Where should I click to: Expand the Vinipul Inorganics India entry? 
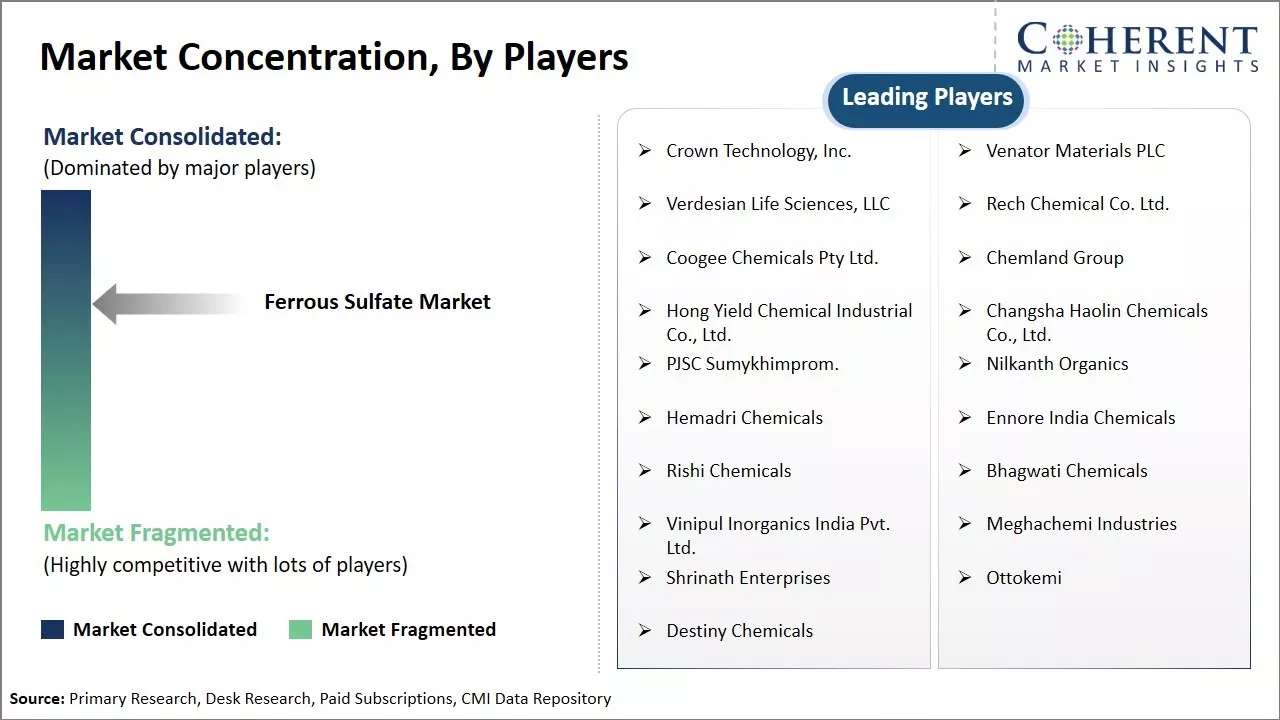click(778, 535)
